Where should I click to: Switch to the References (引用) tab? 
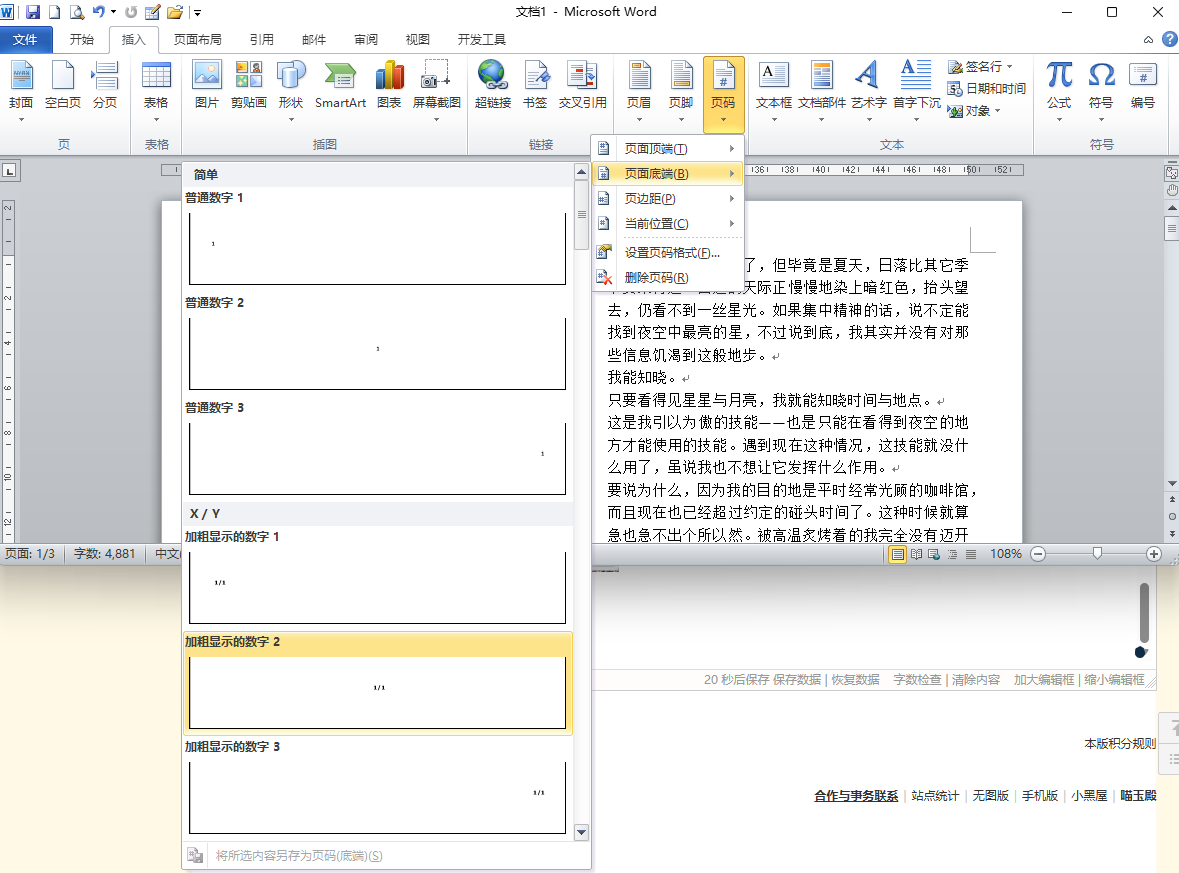pyautogui.click(x=262, y=40)
